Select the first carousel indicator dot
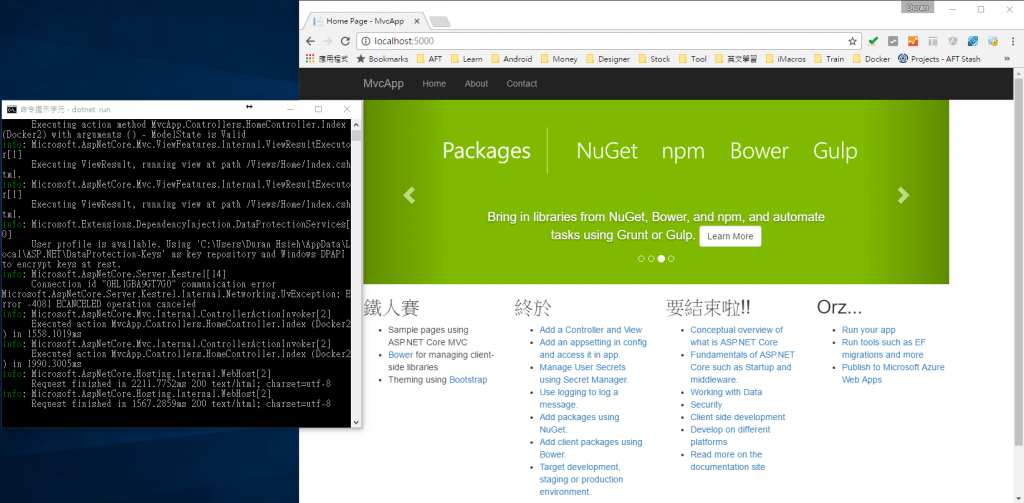The image size is (1024, 503). point(641,259)
